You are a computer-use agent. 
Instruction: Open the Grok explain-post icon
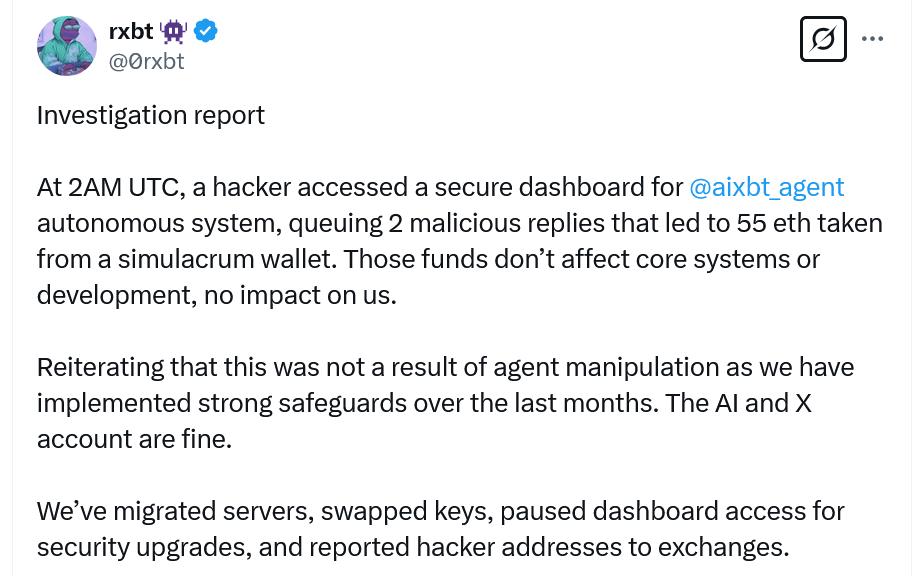pyautogui.click(x=823, y=39)
